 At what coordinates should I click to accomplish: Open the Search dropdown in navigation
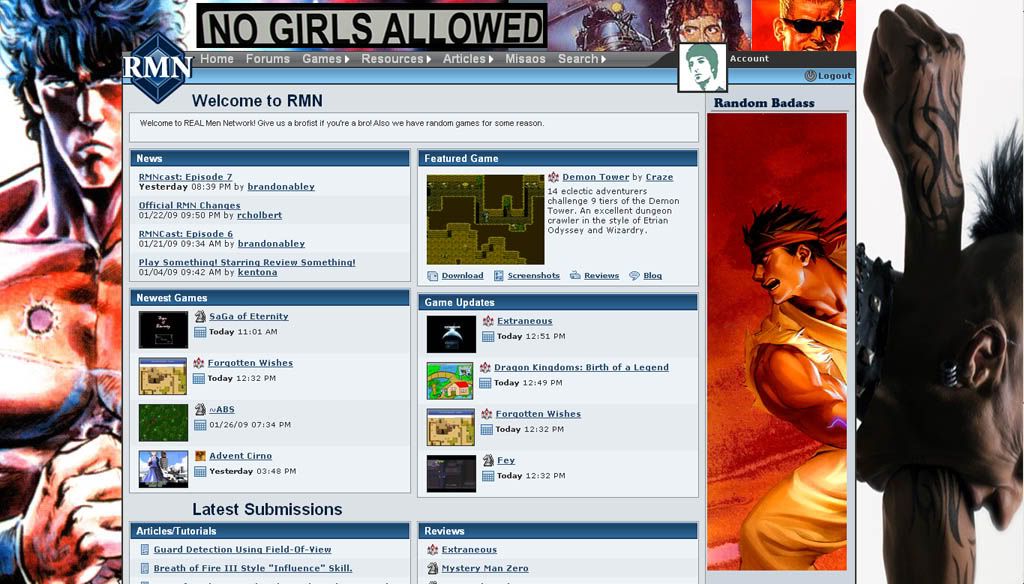(581, 59)
